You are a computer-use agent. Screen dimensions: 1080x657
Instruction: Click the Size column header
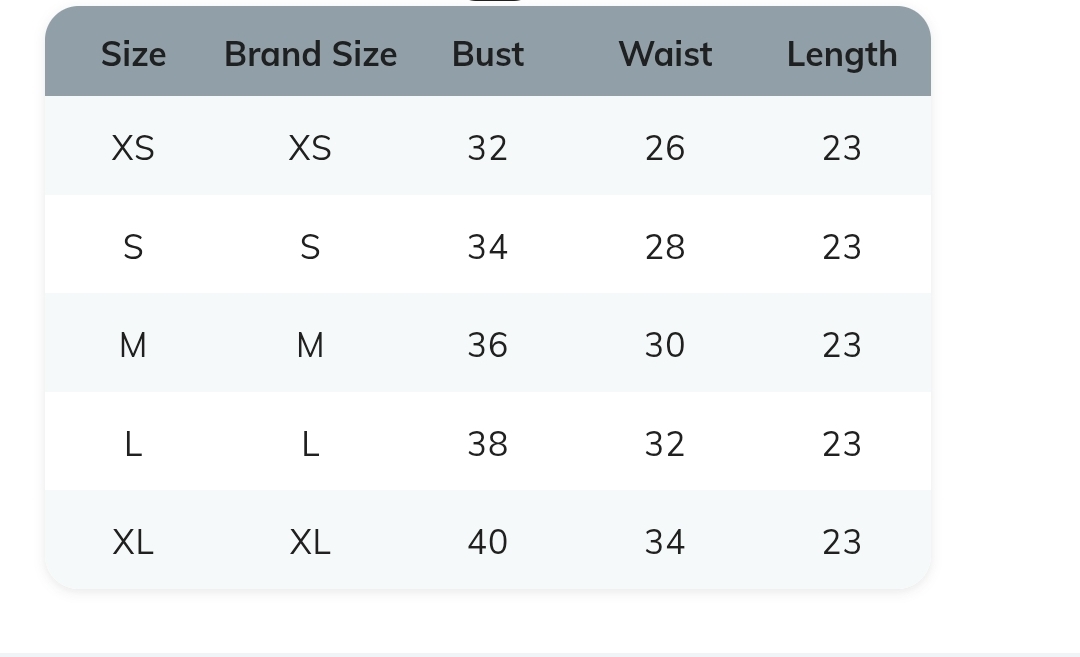coord(133,54)
